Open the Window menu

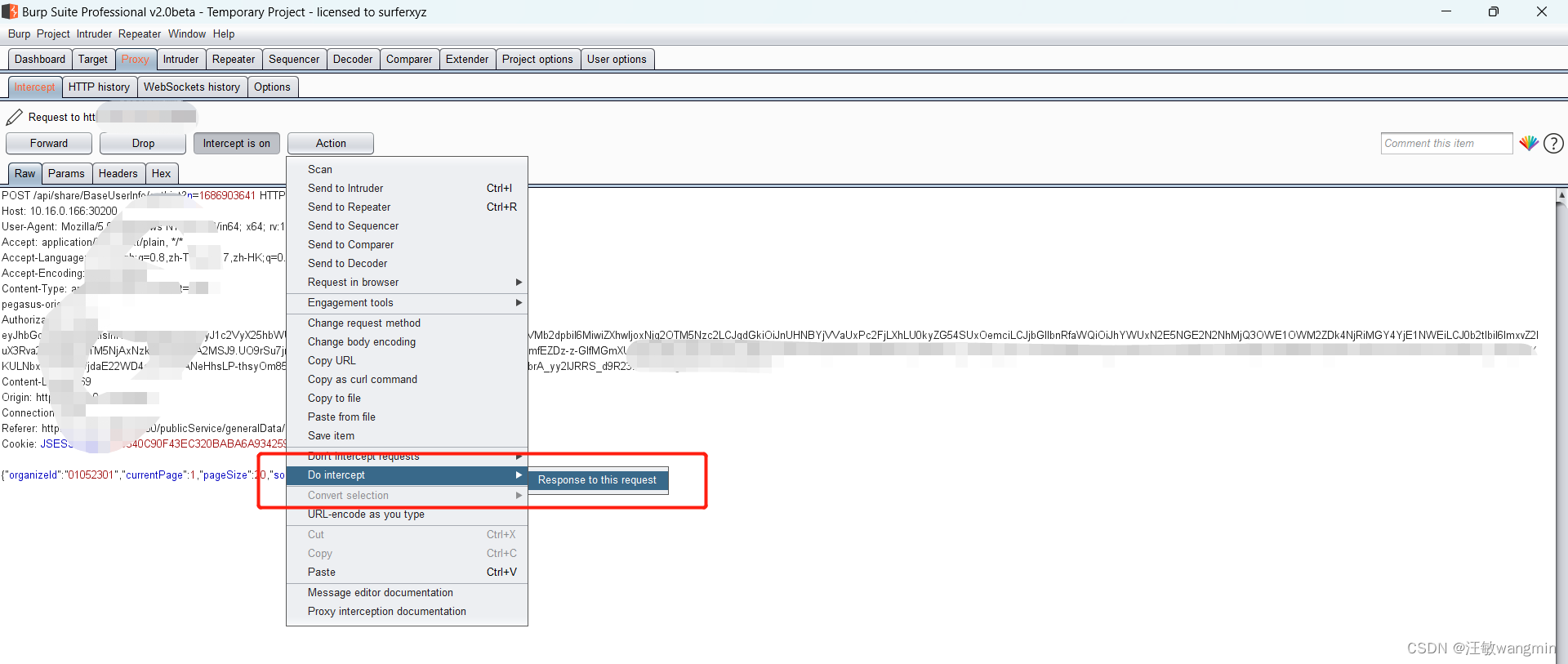187,33
